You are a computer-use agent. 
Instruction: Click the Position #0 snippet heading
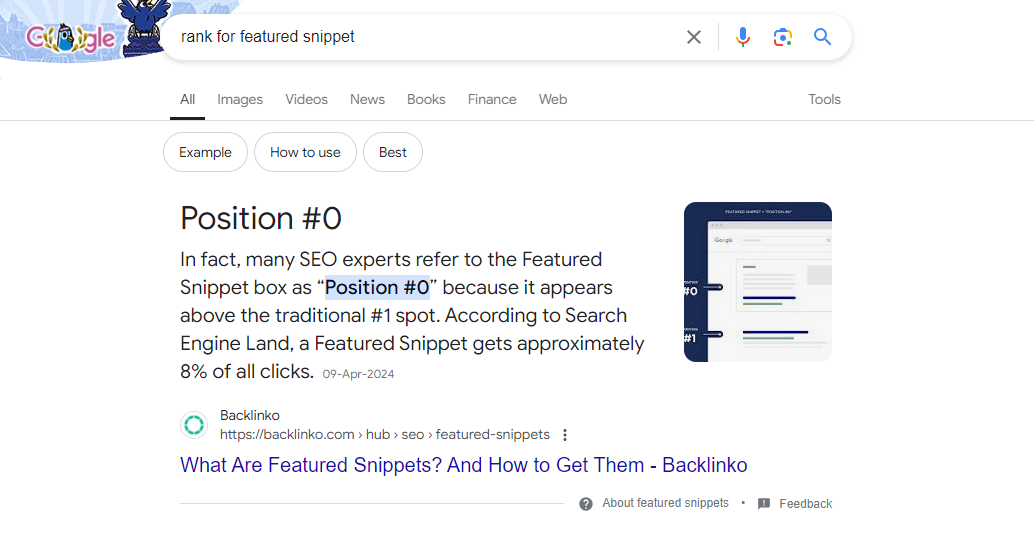pyautogui.click(x=260, y=218)
